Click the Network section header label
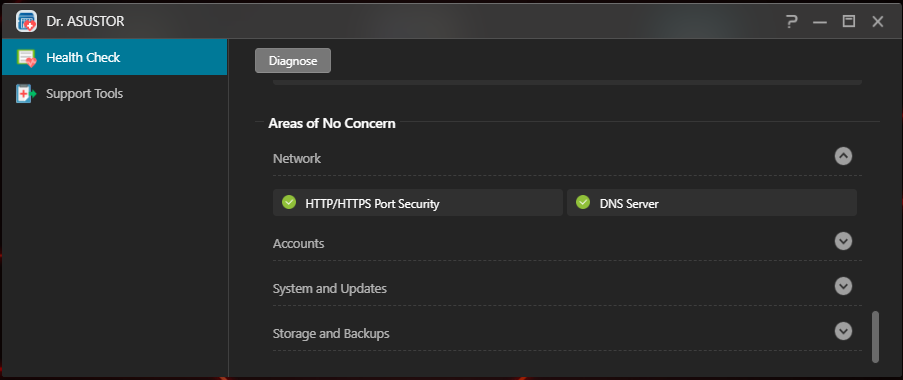Image resolution: width=903 pixels, height=380 pixels. (x=297, y=158)
